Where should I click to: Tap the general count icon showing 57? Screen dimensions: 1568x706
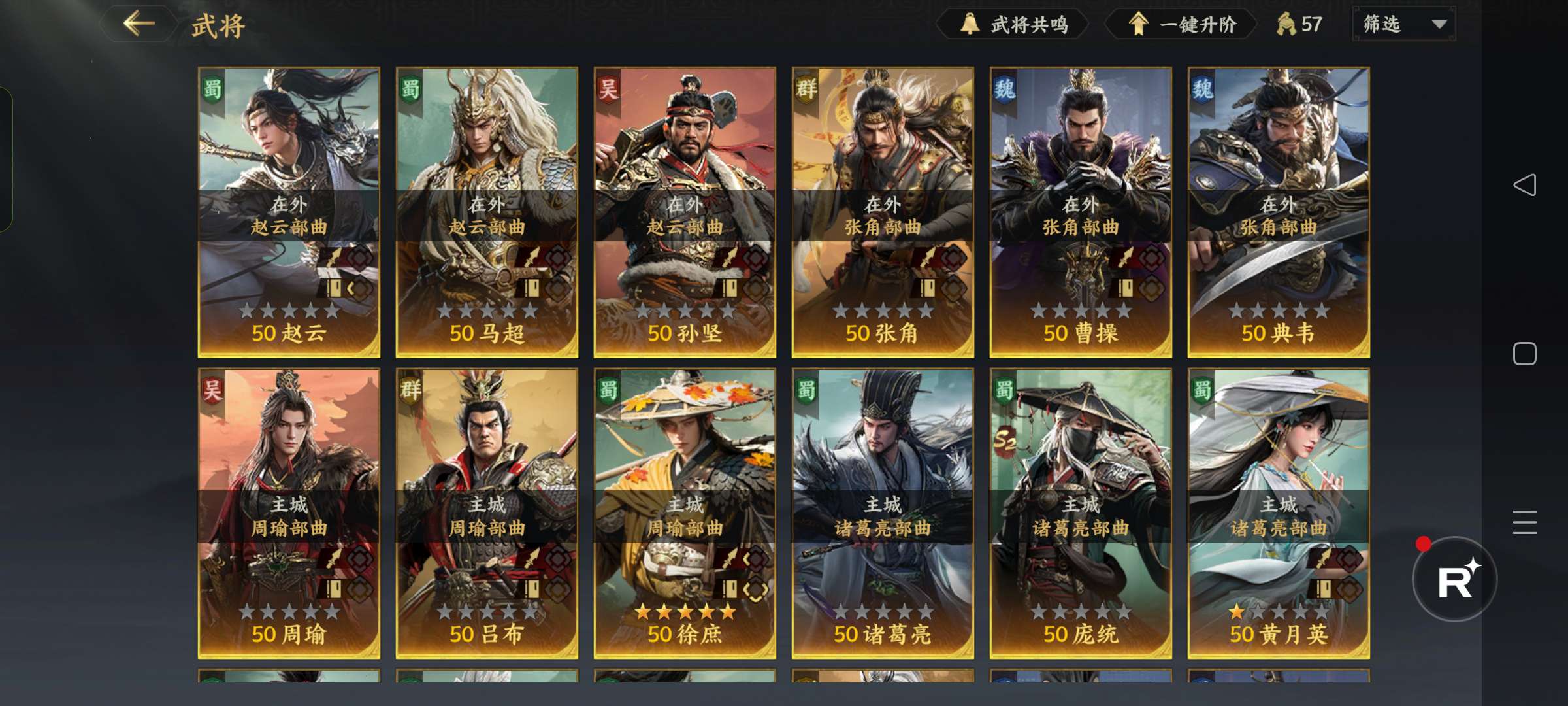[x=1299, y=24]
